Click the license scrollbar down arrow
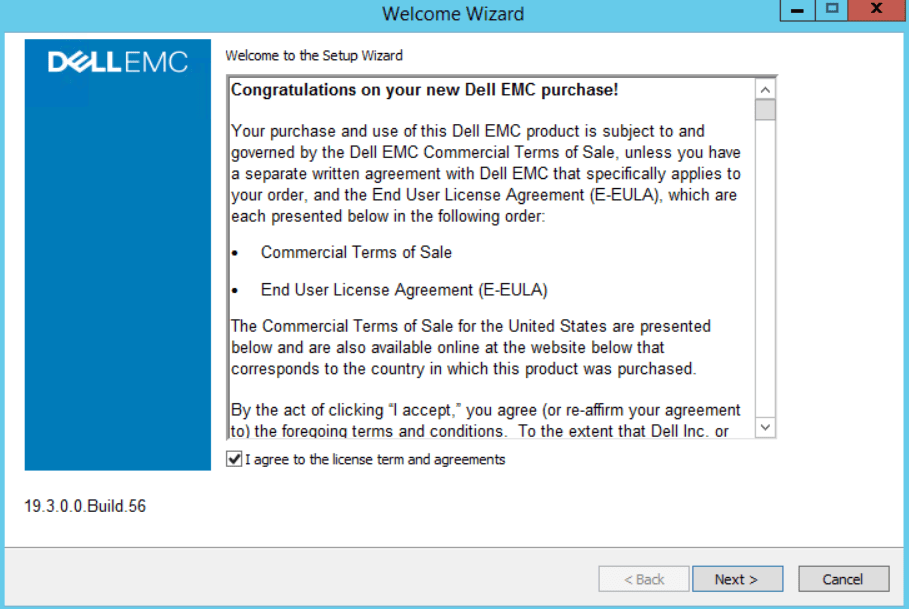 coord(765,427)
